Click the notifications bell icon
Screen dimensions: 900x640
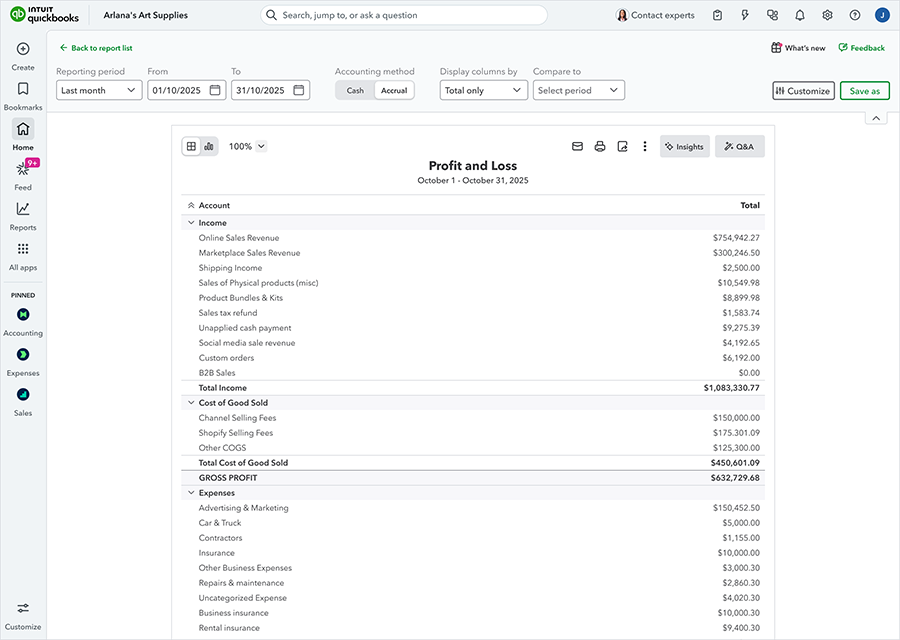(799, 15)
